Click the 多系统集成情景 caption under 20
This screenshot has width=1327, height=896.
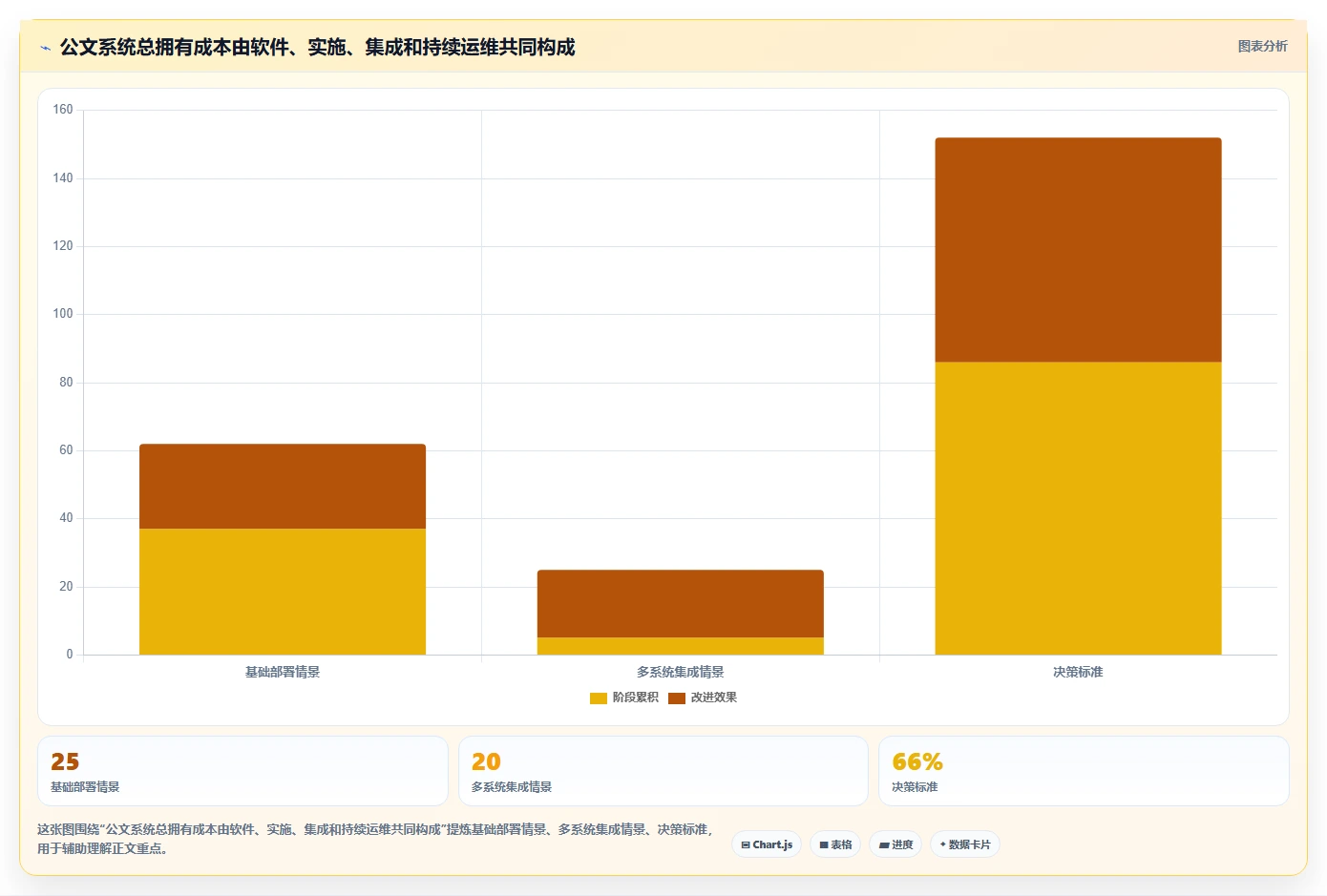point(512,787)
